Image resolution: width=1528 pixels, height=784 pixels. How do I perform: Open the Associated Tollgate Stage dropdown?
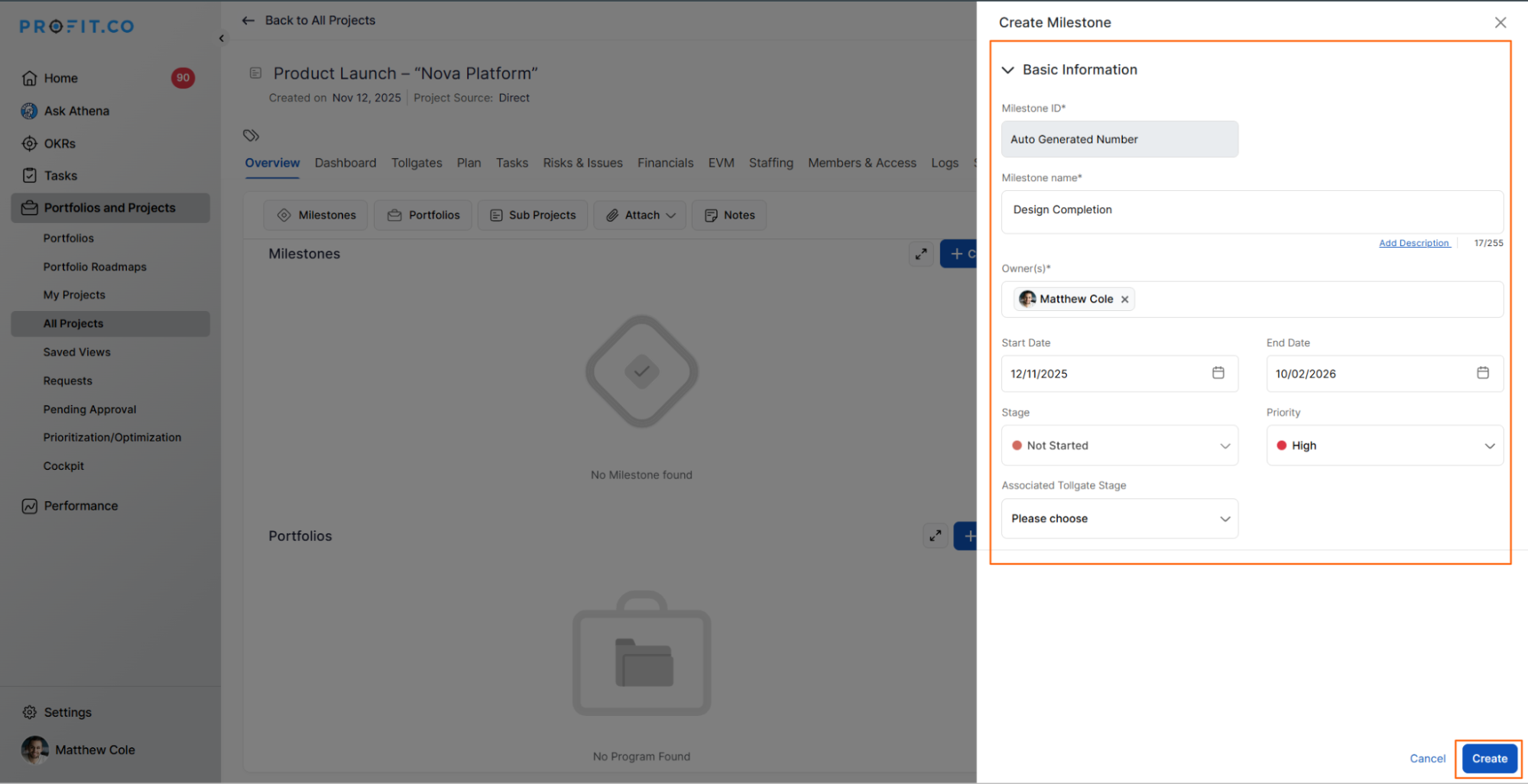coord(1119,519)
